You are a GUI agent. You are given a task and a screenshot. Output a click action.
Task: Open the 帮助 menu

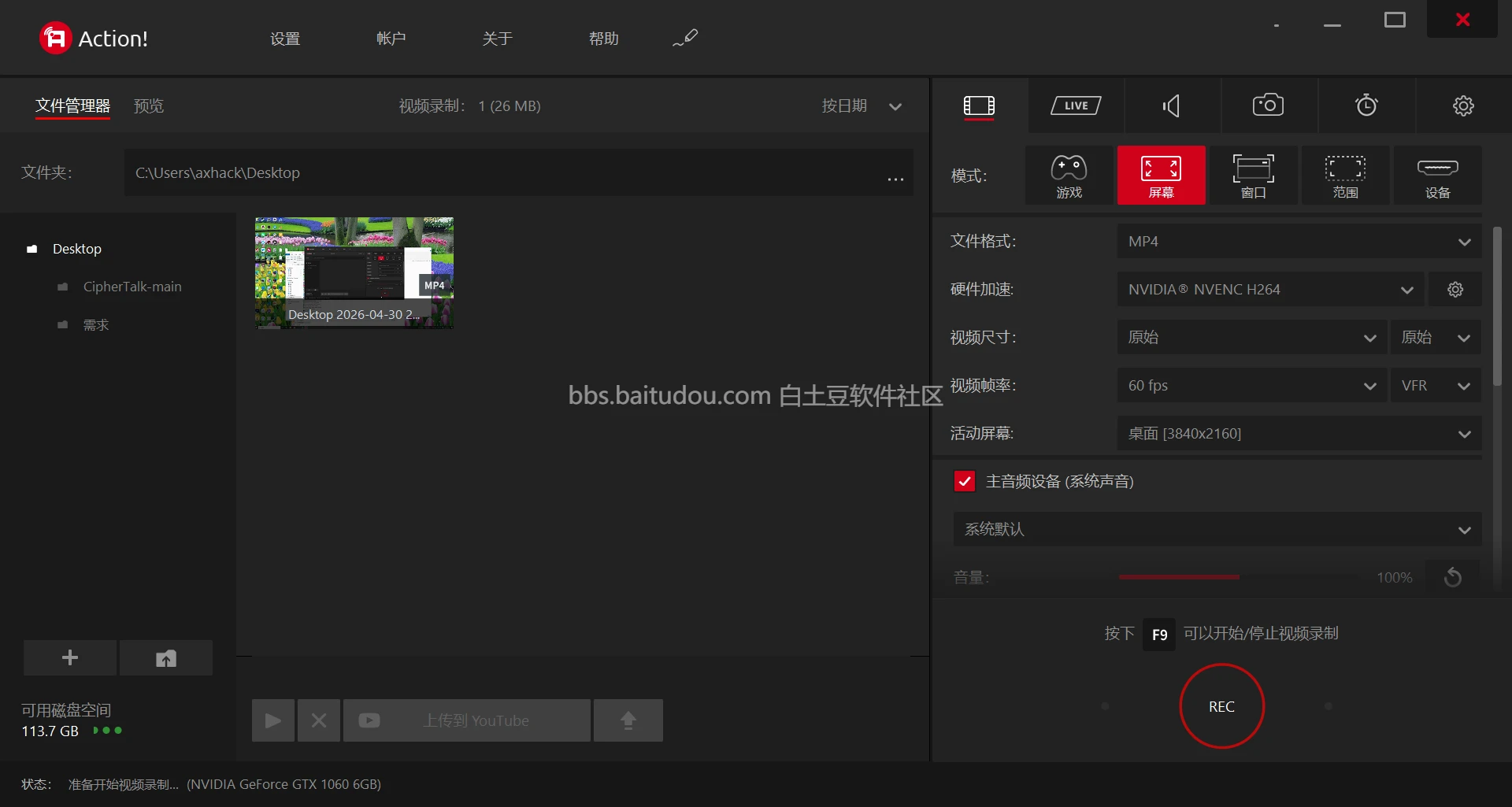point(604,39)
